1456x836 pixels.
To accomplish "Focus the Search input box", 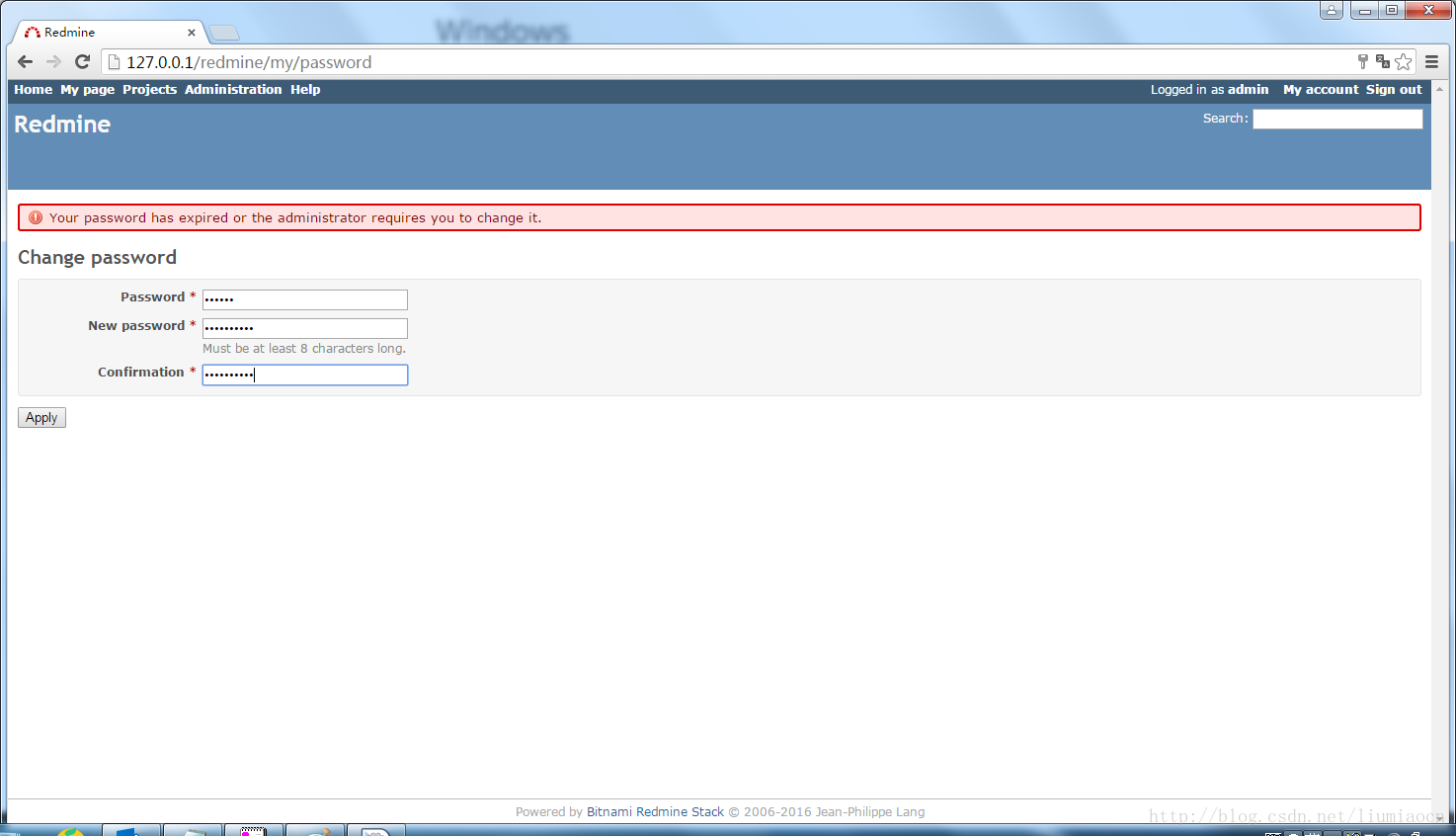I will [1337, 119].
